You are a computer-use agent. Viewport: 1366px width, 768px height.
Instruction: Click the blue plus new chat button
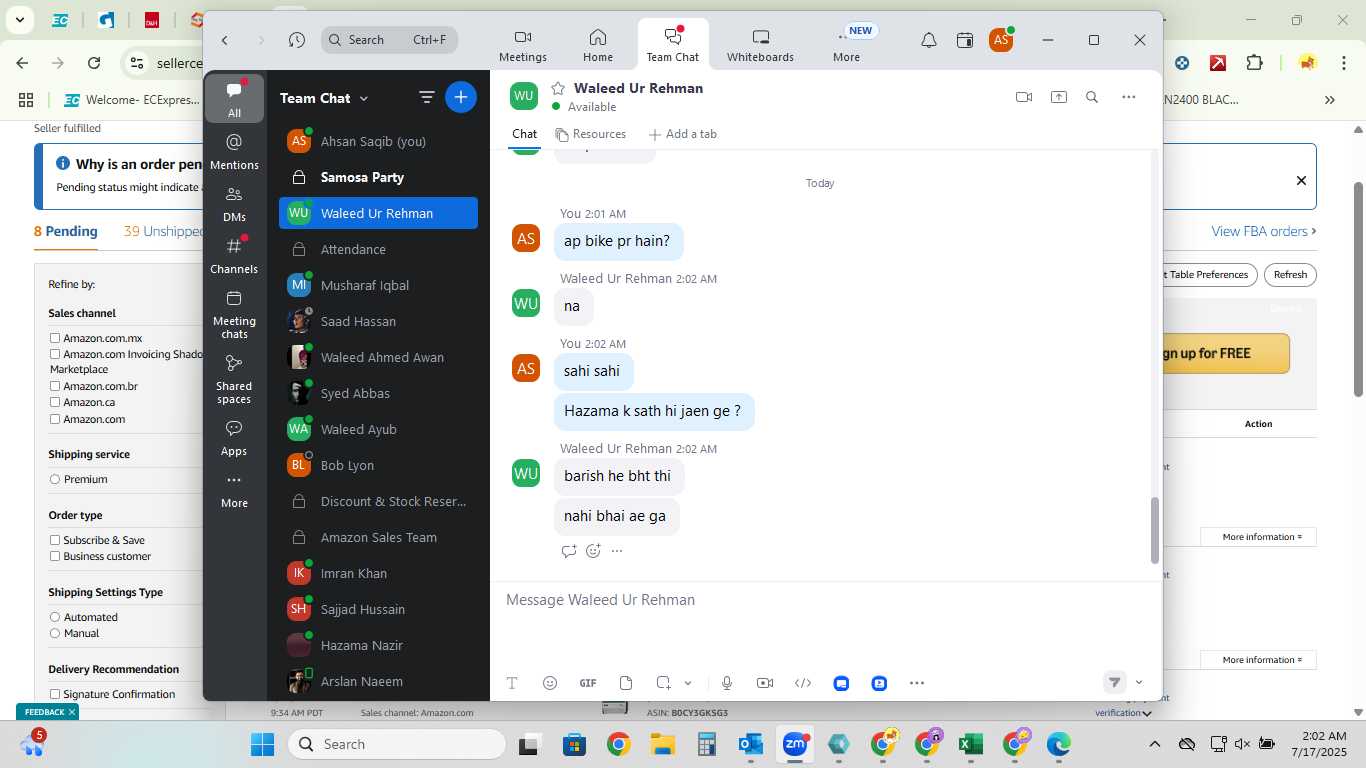pyautogui.click(x=460, y=97)
